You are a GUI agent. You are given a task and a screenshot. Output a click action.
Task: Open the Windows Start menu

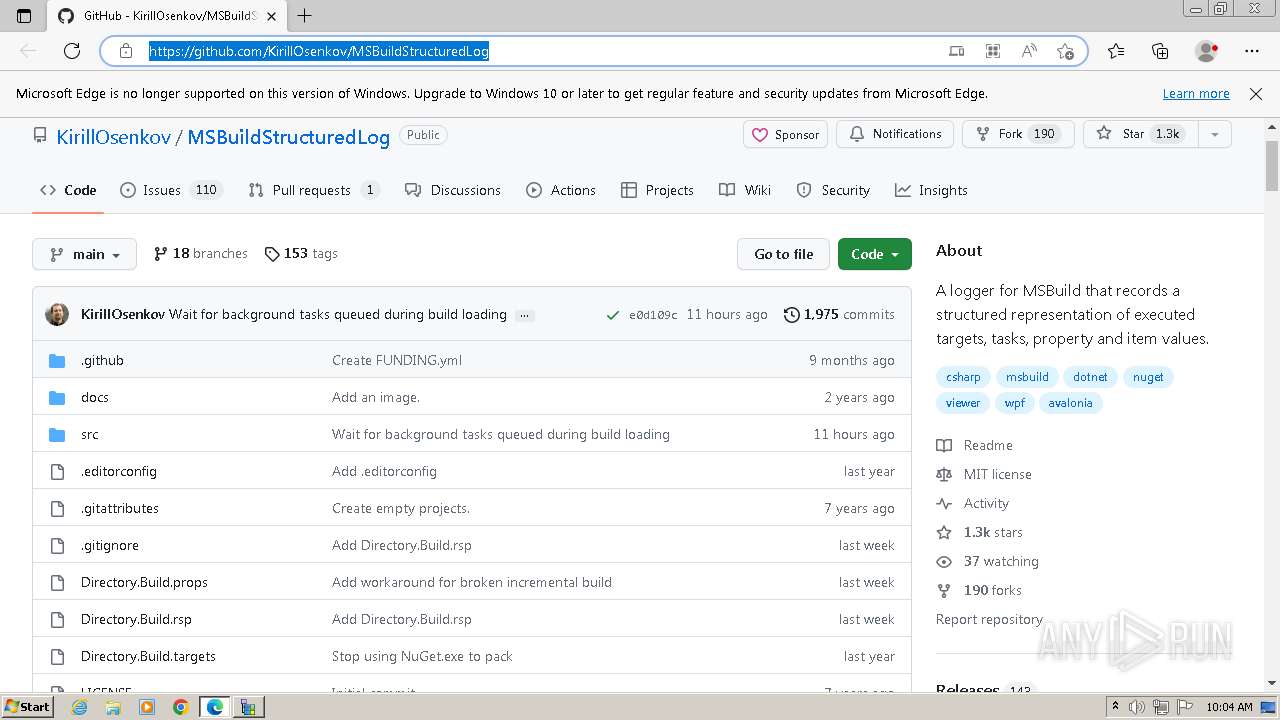(28, 707)
